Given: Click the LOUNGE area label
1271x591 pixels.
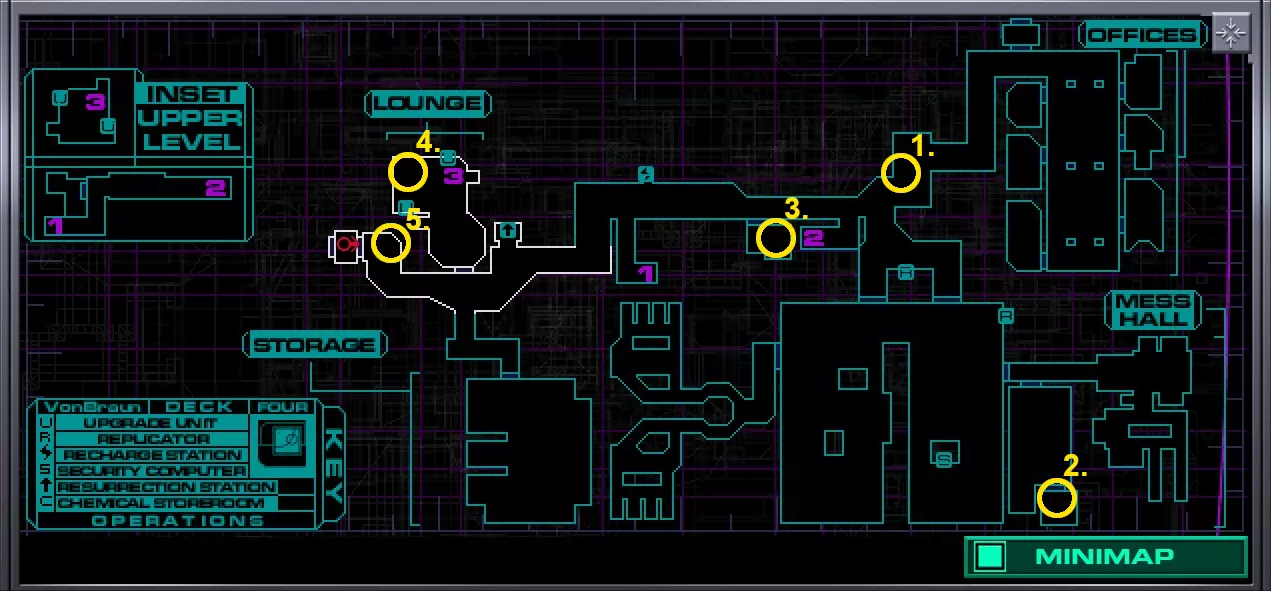Looking at the screenshot, I should (x=429, y=103).
